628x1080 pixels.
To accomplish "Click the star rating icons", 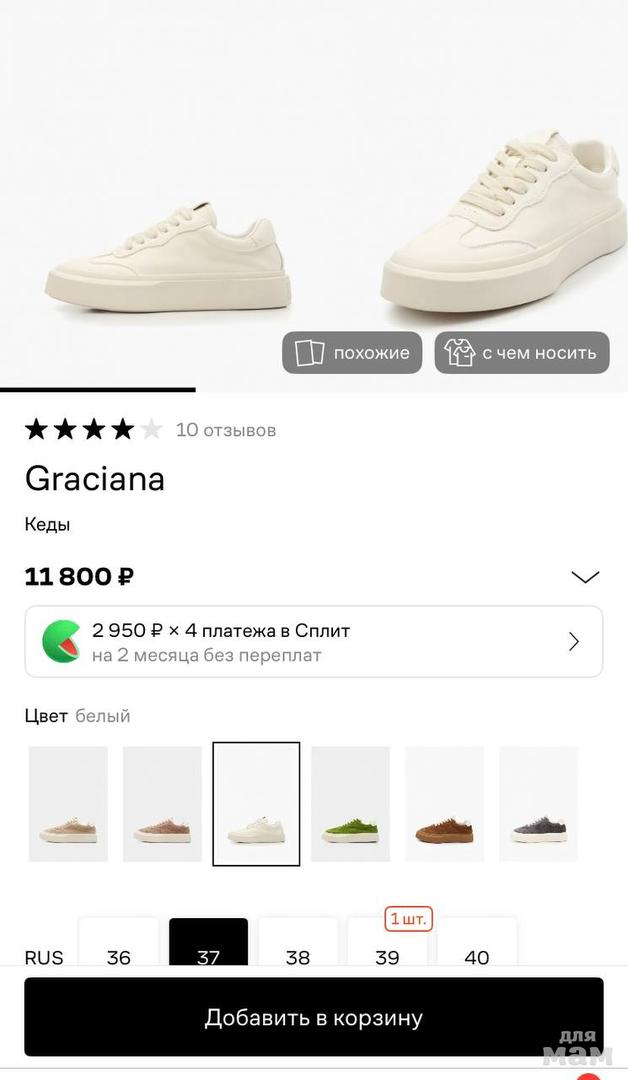I will (x=93, y=430).
